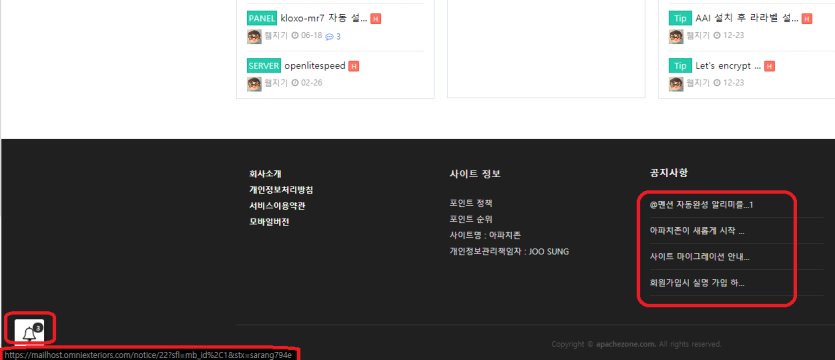Open notice 회원가입시 실명 가입 하...
This screenshot has width=835, height=360.
coord(697,283)
